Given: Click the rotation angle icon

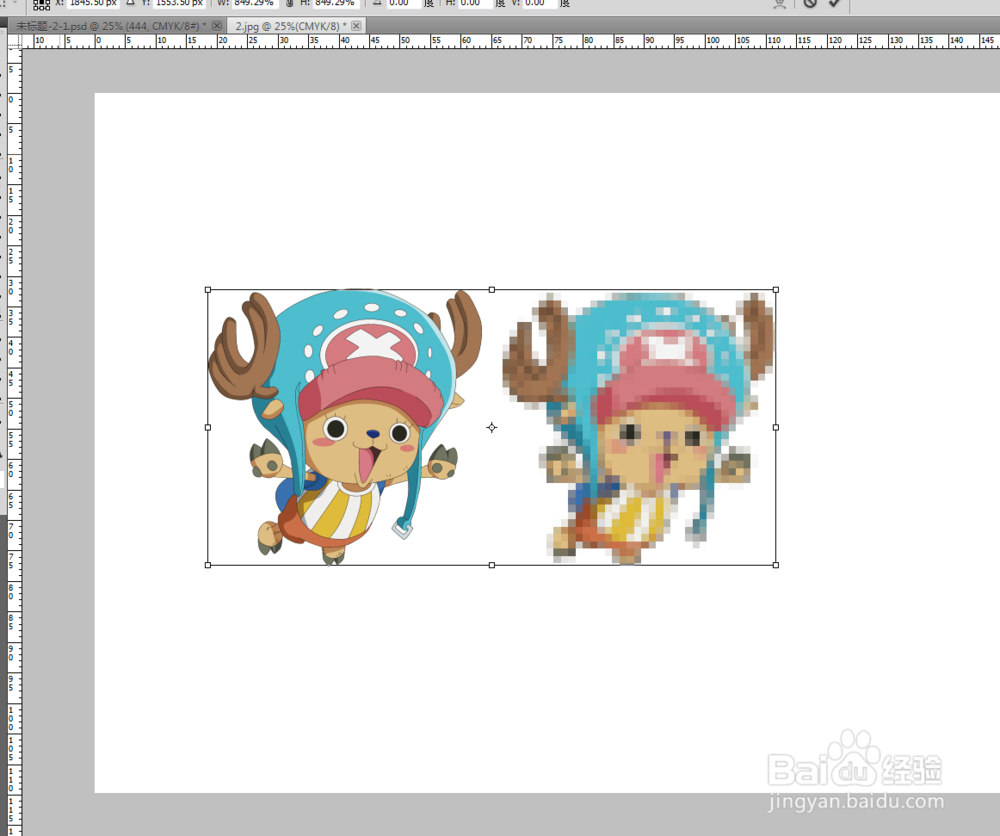Looking at the screenshot, I should tap(377, 3).
